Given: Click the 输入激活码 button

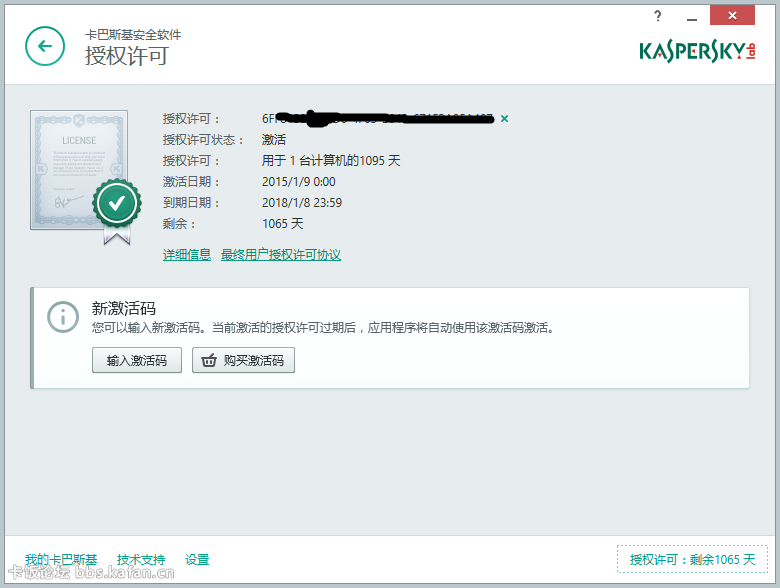Looking at the screenshot, I should [137, 360].
